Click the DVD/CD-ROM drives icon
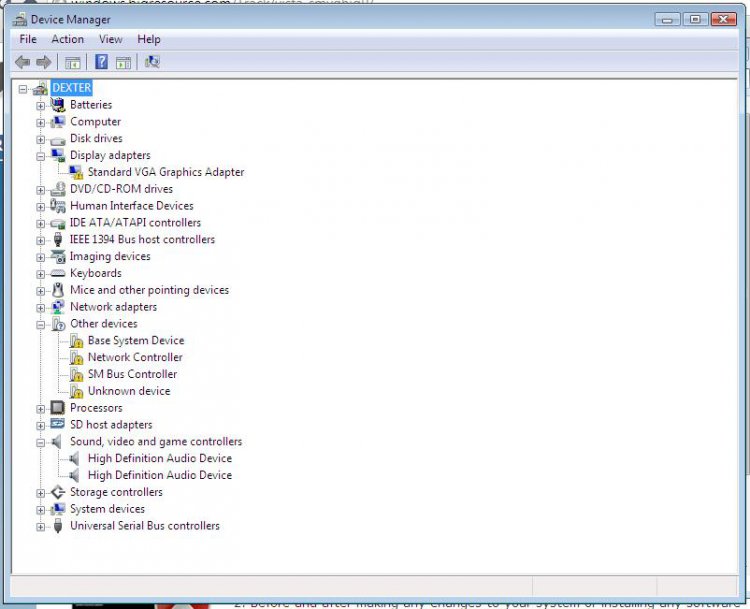Screen dimensions: 750x609 pos(58,189)
